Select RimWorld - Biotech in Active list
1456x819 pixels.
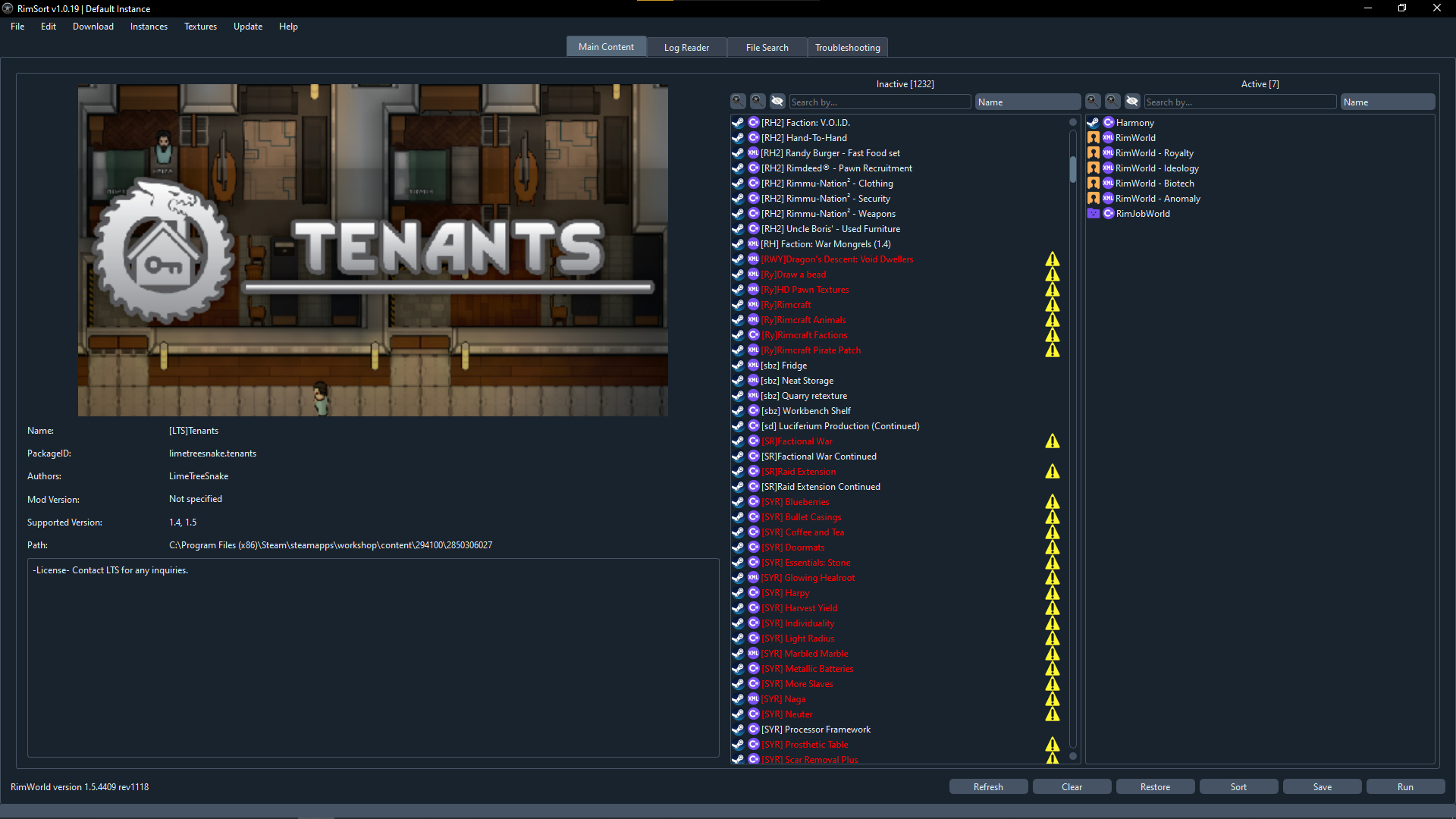(x=1260, y=183)
